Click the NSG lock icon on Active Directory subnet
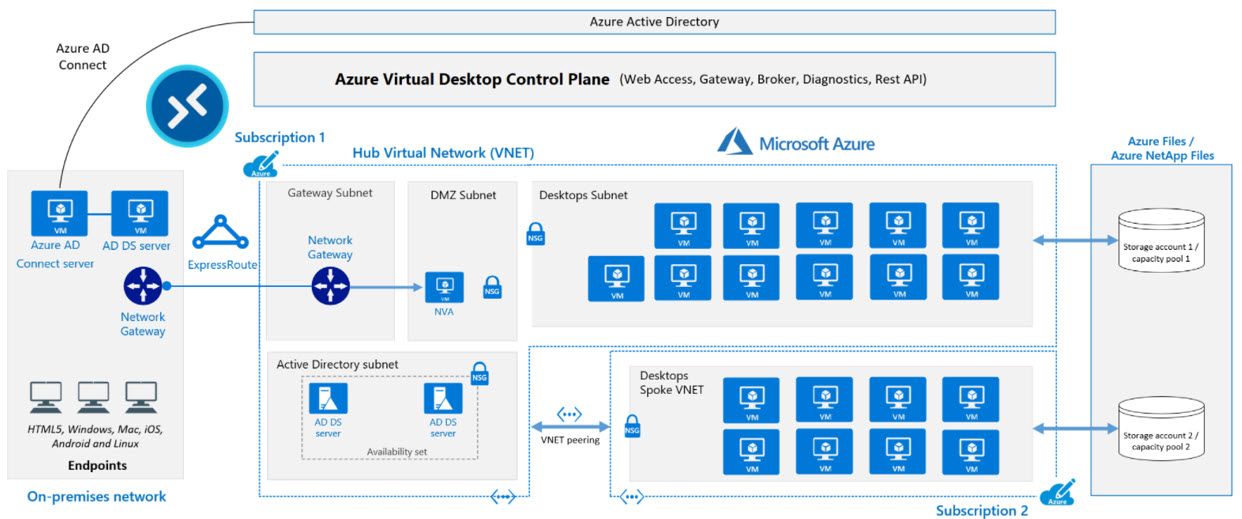This screenshot has width=1242, height=519. click(x=479, y=373)
